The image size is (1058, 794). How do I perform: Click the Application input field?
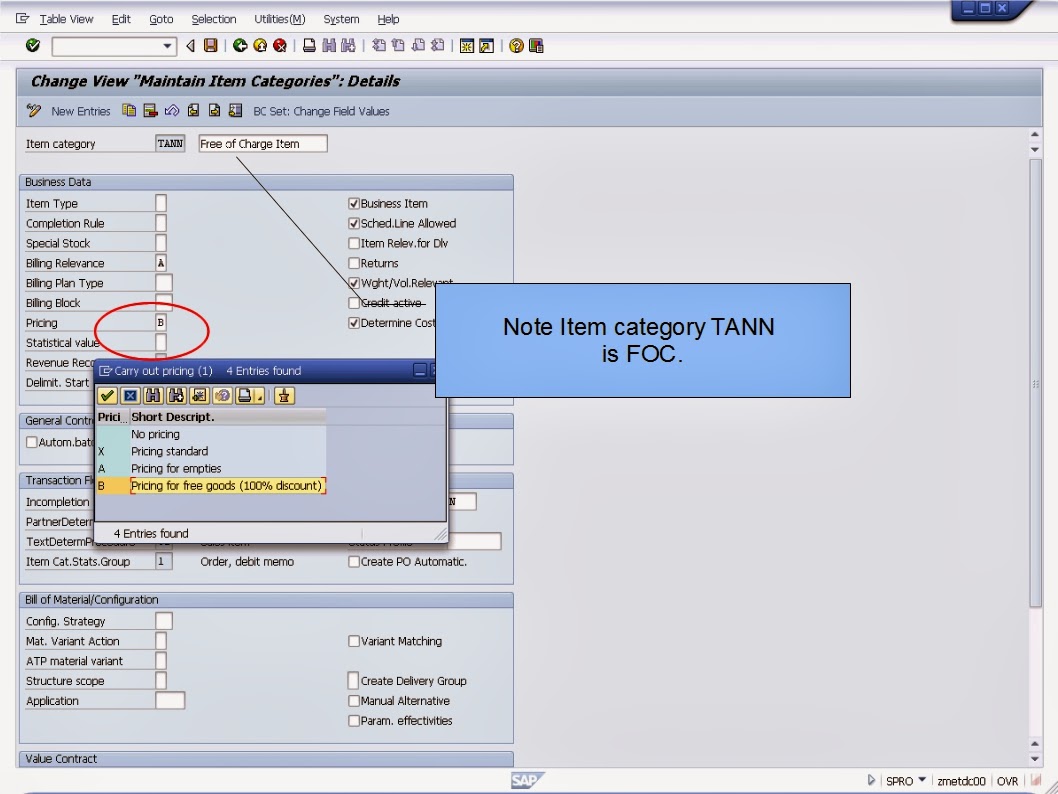(x=169, y=701)
